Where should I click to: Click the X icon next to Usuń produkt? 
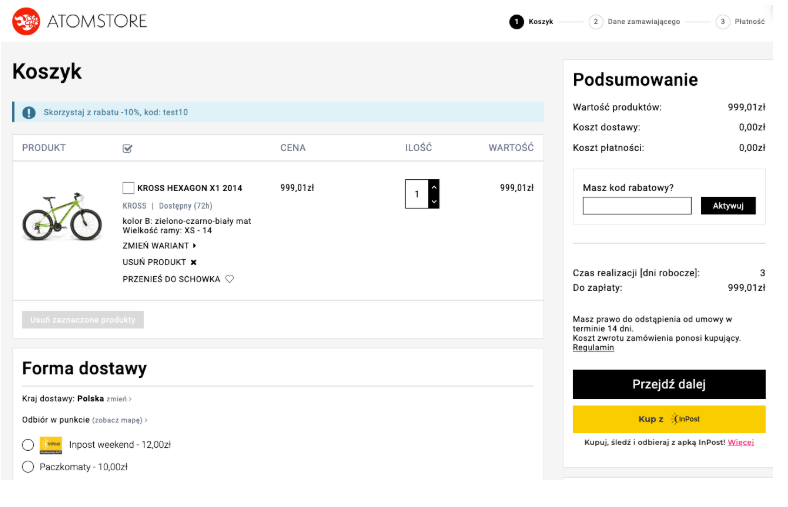tap(194, 262)
